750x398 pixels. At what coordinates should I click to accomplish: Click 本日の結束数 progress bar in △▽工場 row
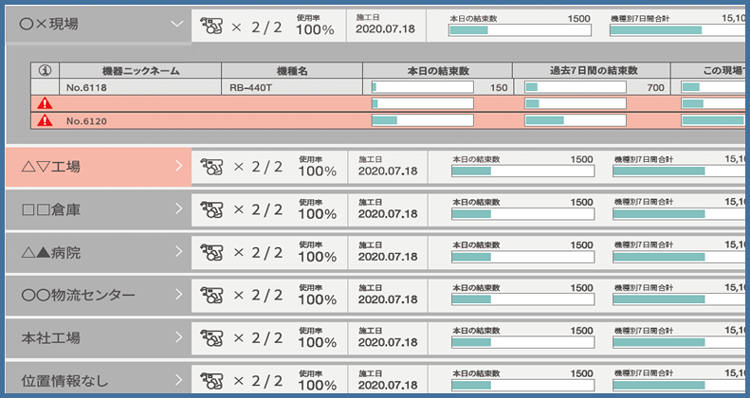coord(523,171)
